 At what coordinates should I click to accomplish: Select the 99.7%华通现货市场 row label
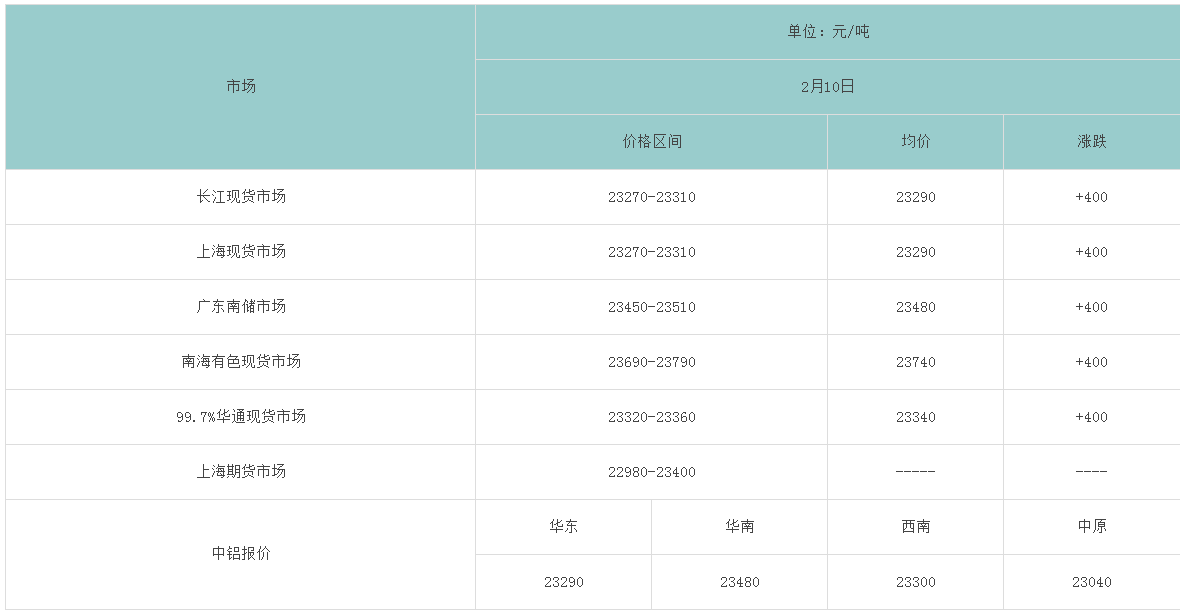241,417
